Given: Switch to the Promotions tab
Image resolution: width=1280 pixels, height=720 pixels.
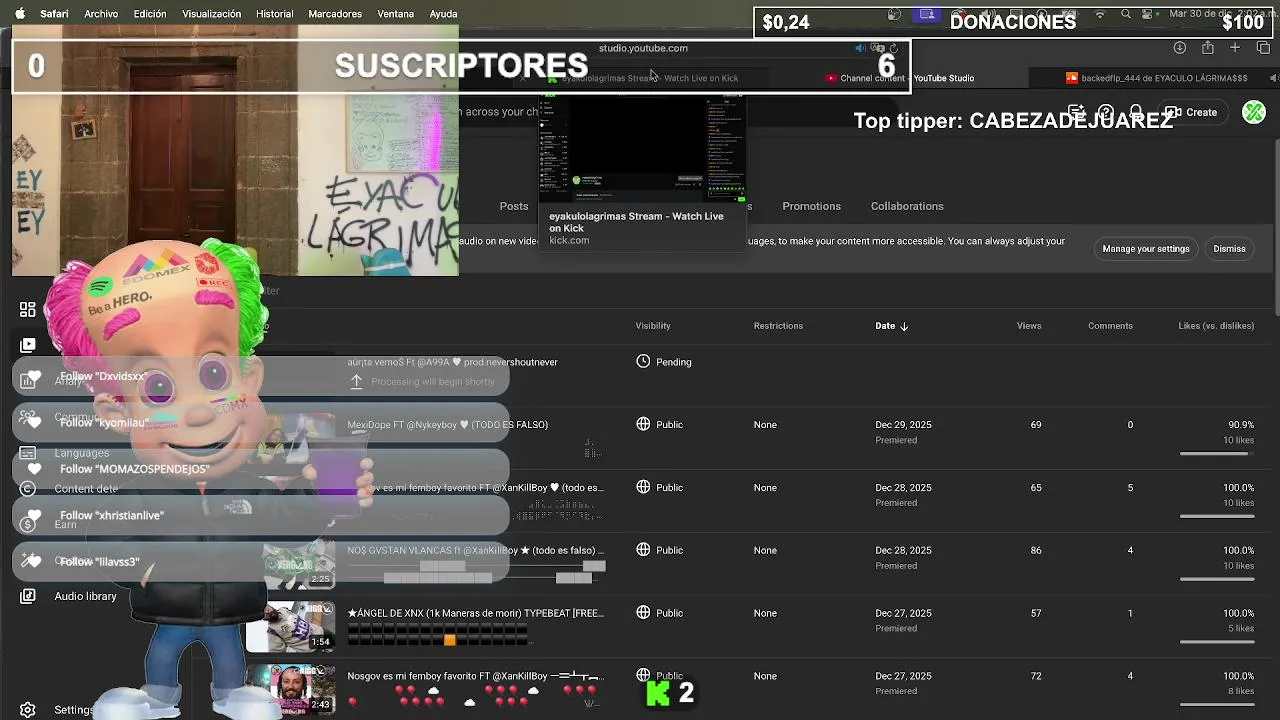Looking at the screenshot, I should tap(811, 206).
